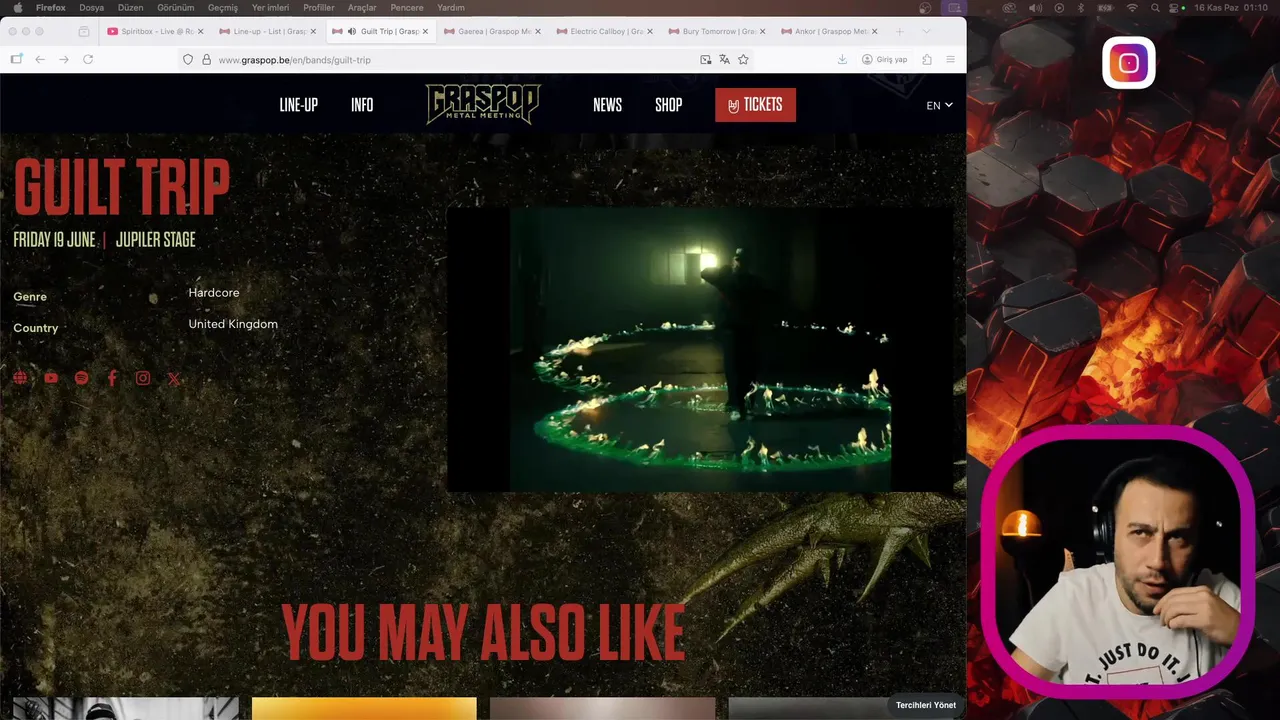The height and width of the screenshot is (720, 1280).
Task: Open the Düzen menu
Action: coord(130,7)
